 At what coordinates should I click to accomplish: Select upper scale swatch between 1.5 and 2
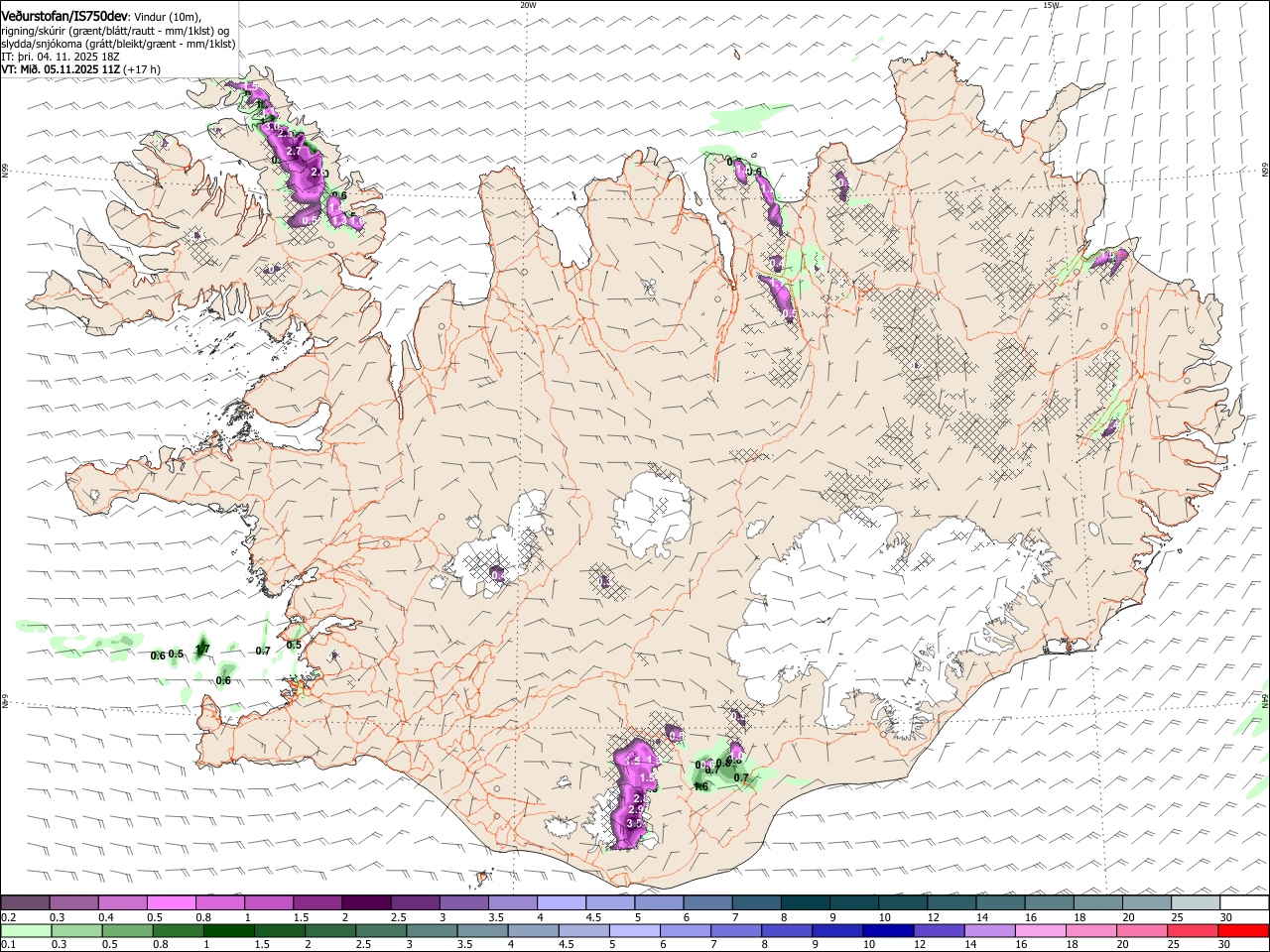point(317,903)
